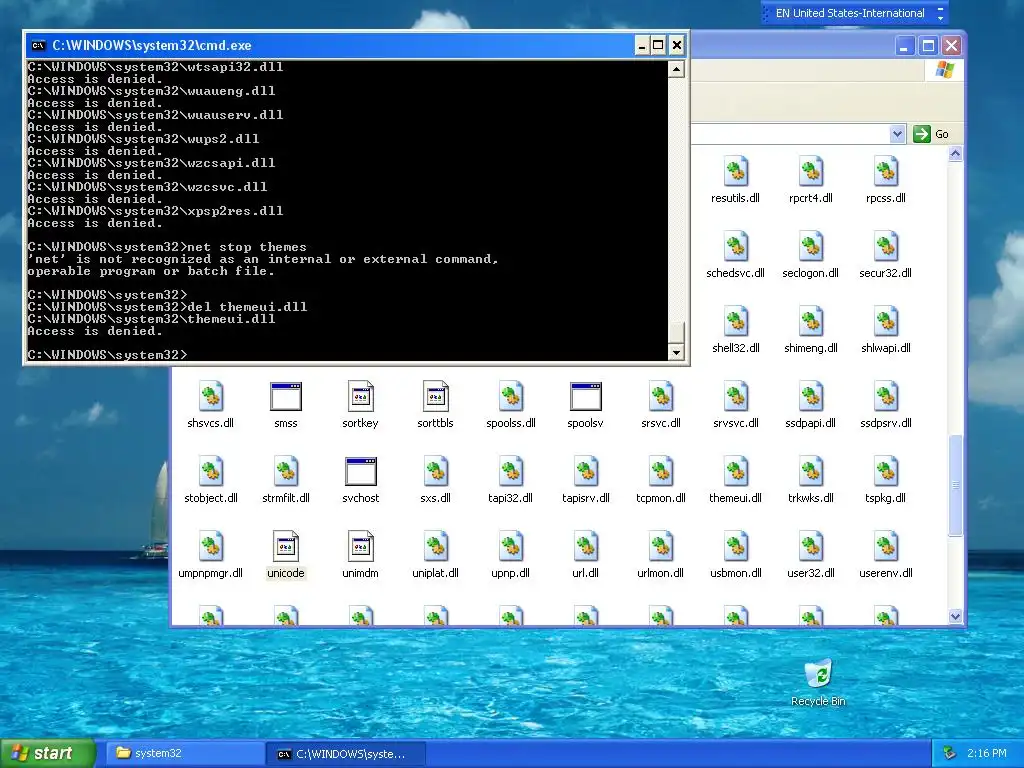
Task: Select the umpnpmgr.dll file icon
Action: 210,547
